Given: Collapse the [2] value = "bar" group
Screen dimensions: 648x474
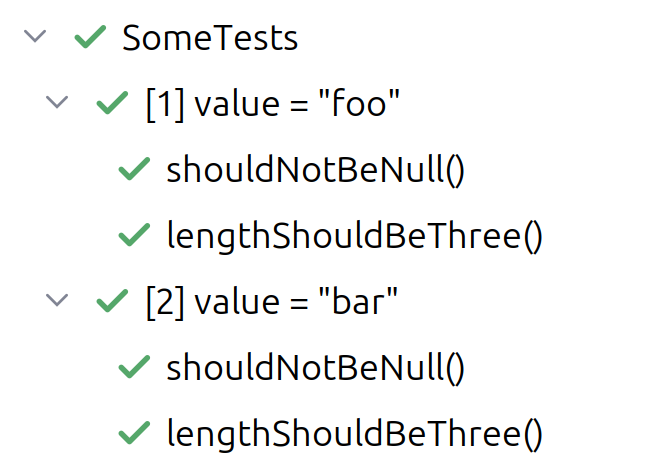Looking at the screenshot, I should [58, 301].
